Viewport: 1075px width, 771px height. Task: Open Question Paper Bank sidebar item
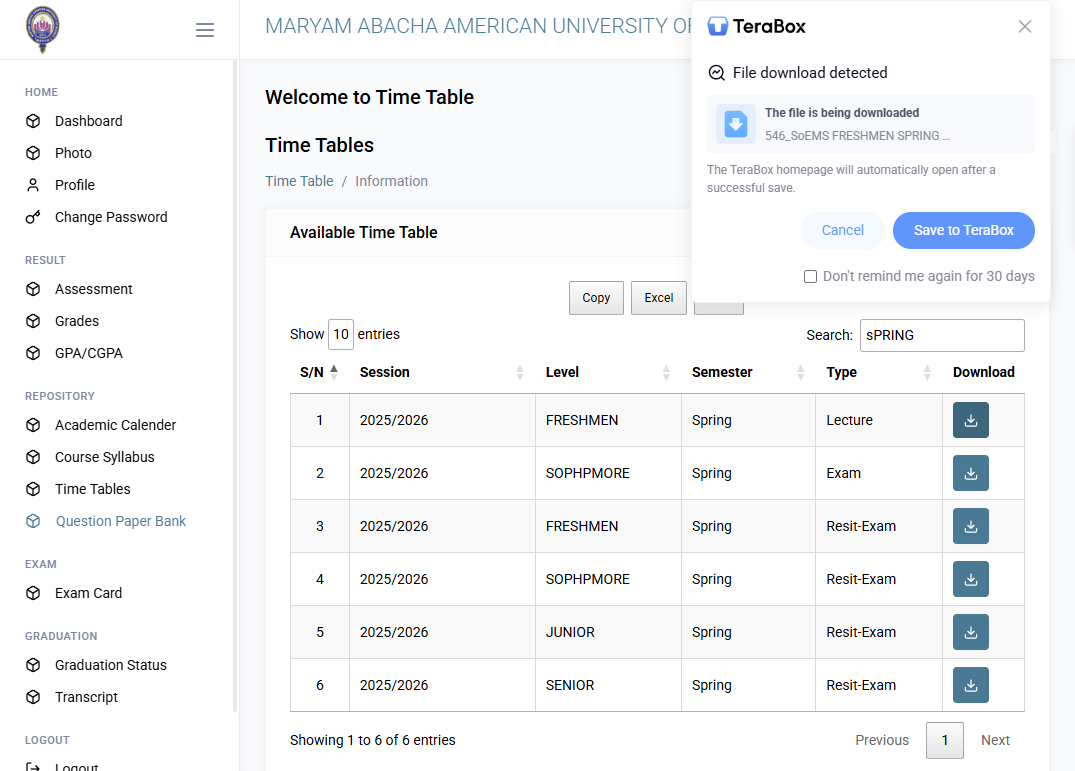[121, 521]
